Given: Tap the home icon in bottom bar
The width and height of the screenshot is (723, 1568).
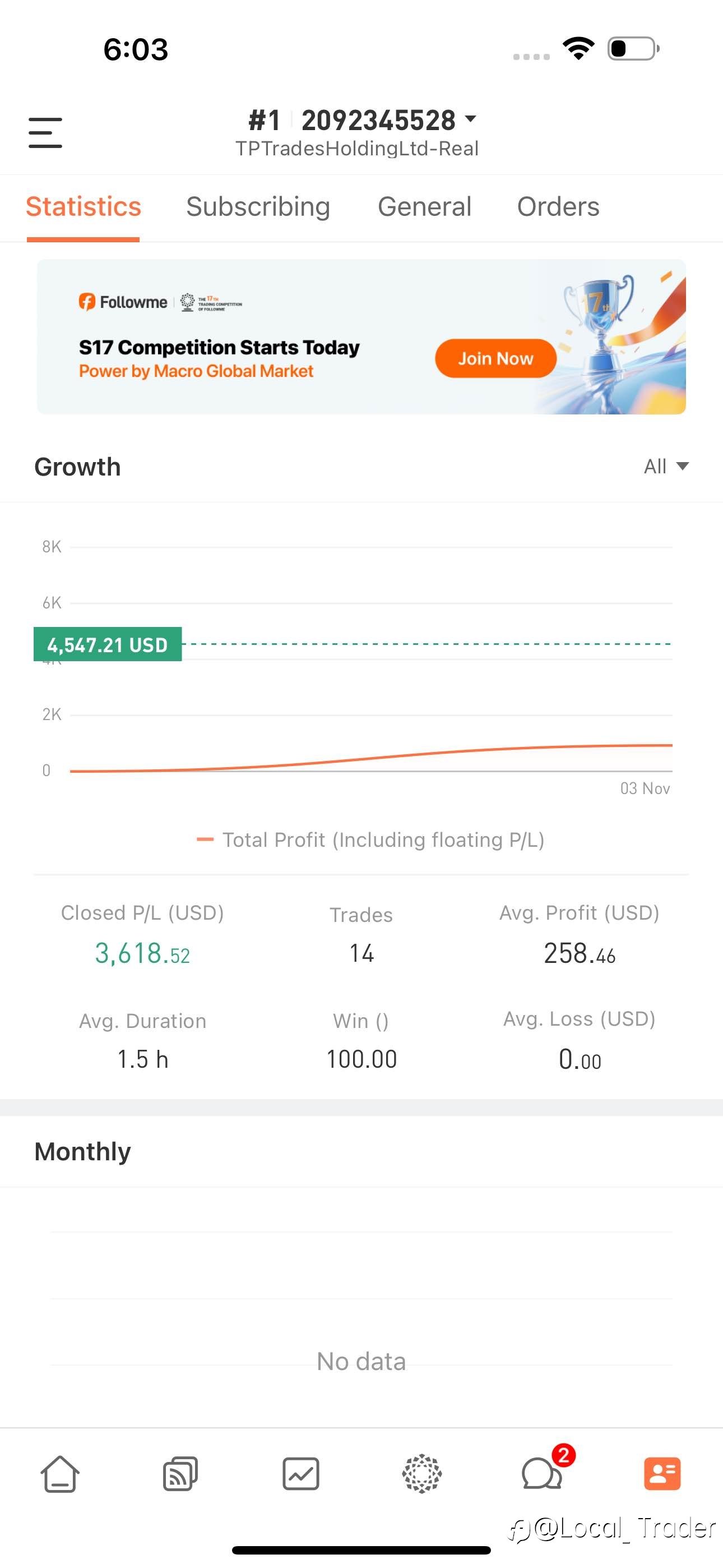Looking at the screenshot, I should click(59, 1474).
